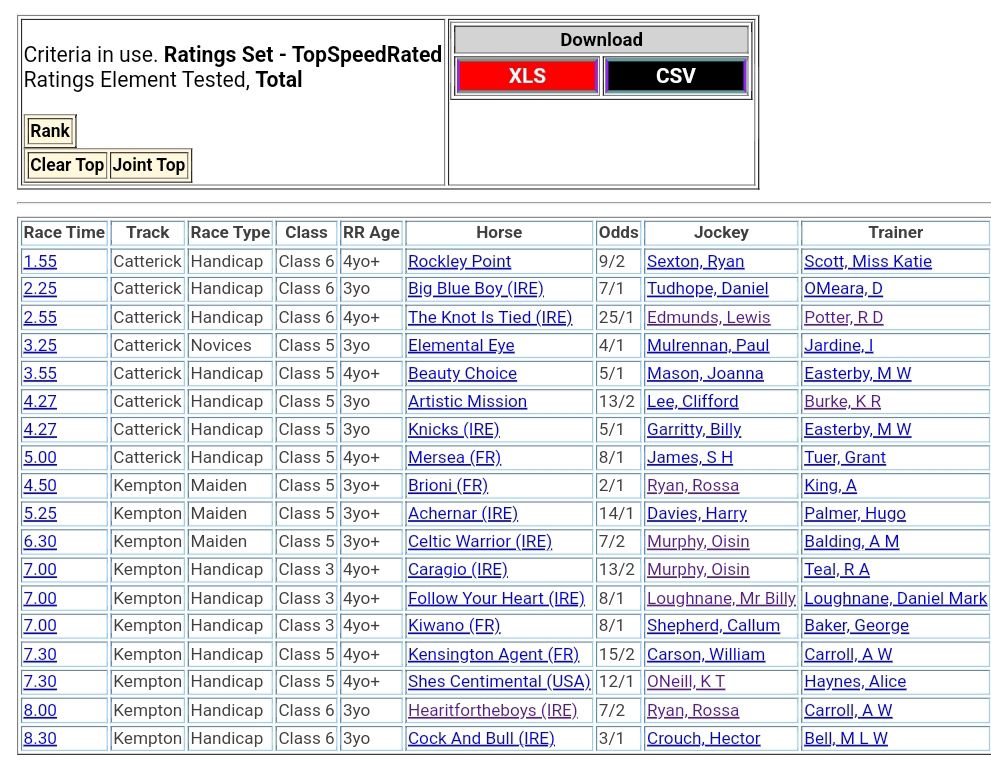The image size is (991, 769).
Task: Open trainer Tuer, Grant
Action: 845,457
